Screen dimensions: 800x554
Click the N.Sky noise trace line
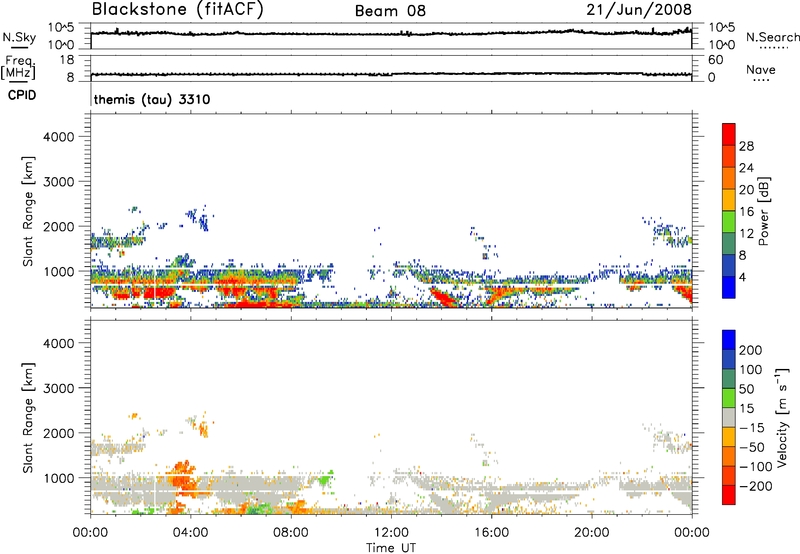pos(391,34)
